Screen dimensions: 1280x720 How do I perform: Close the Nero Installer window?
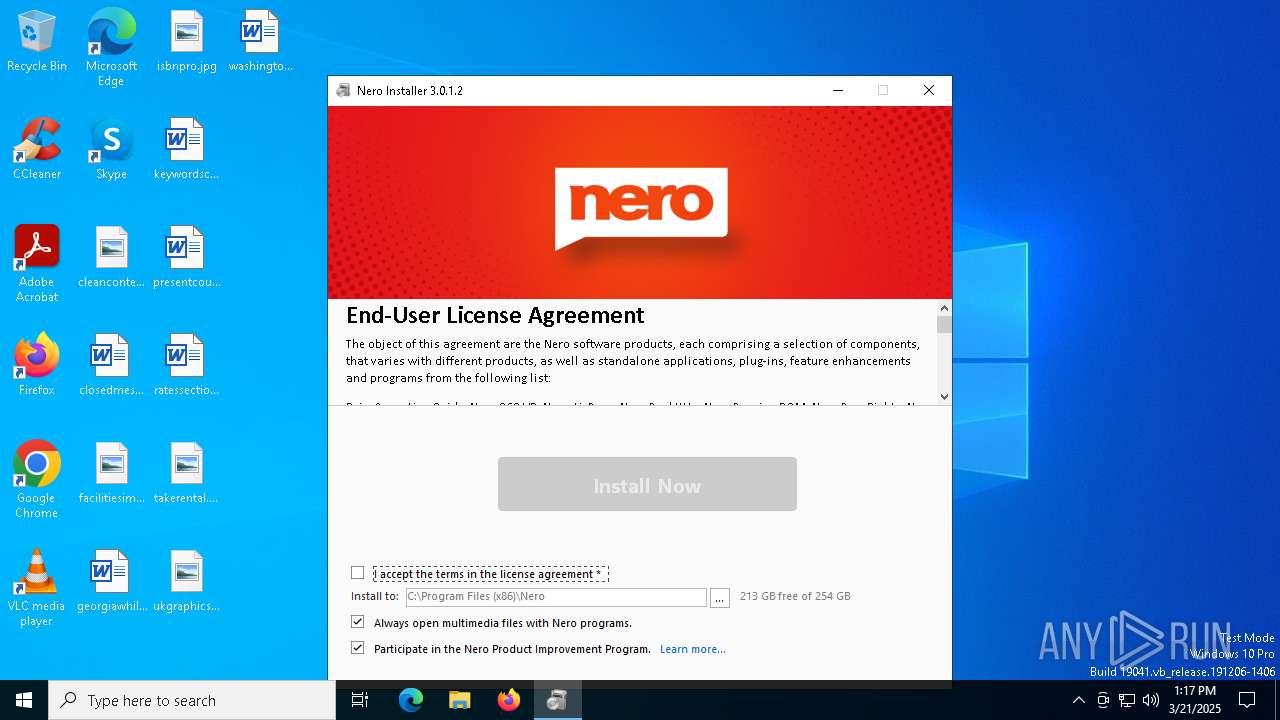point(929,90)
